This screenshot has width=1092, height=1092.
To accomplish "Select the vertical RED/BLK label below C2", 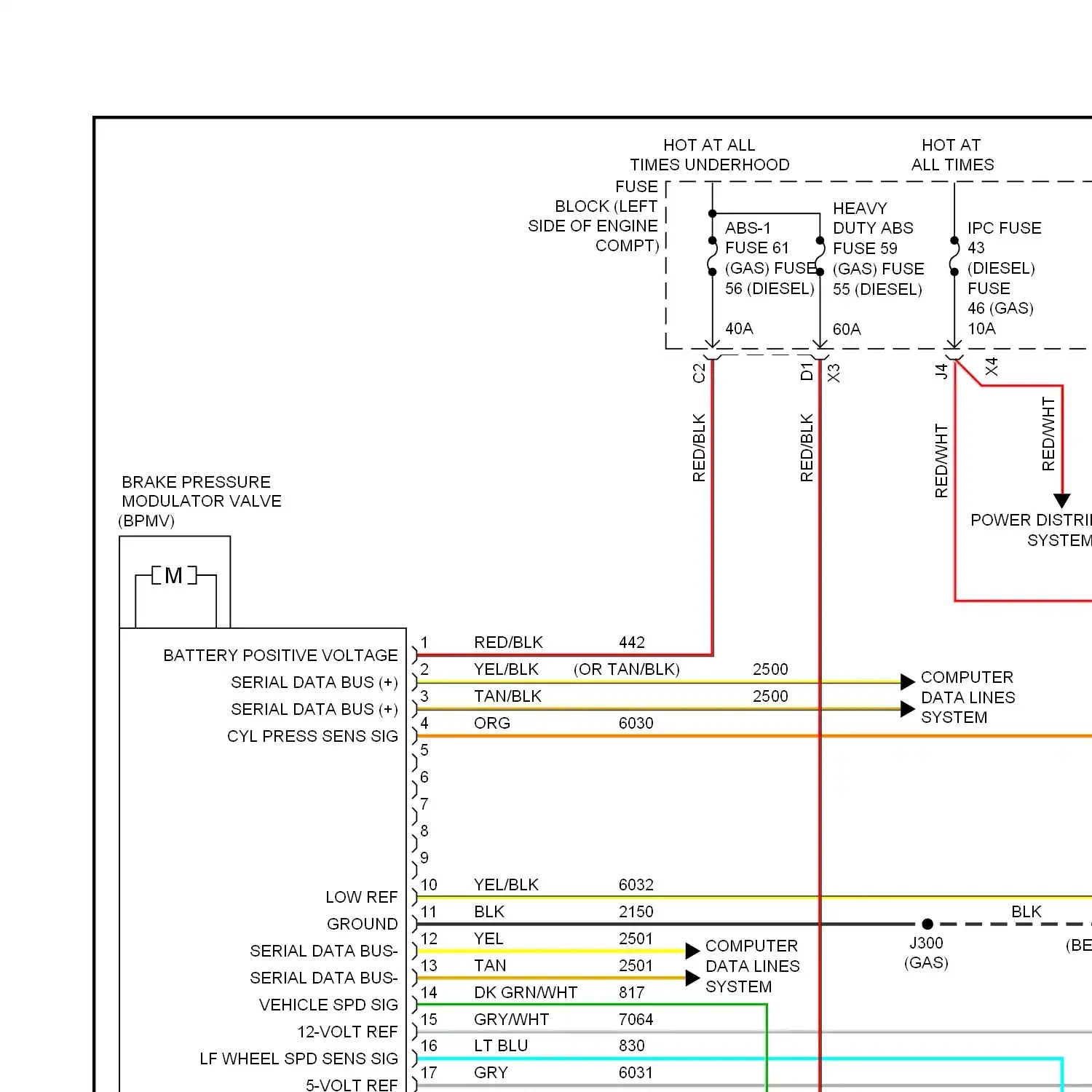I will pyautogui.click(x=699, y=448).
